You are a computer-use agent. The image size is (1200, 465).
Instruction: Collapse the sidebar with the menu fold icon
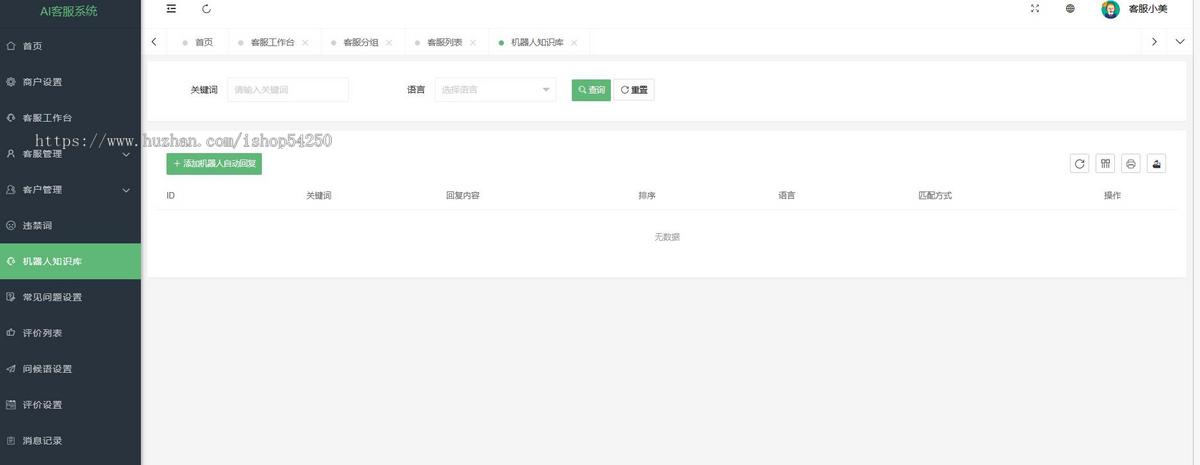tap(171, 9)
